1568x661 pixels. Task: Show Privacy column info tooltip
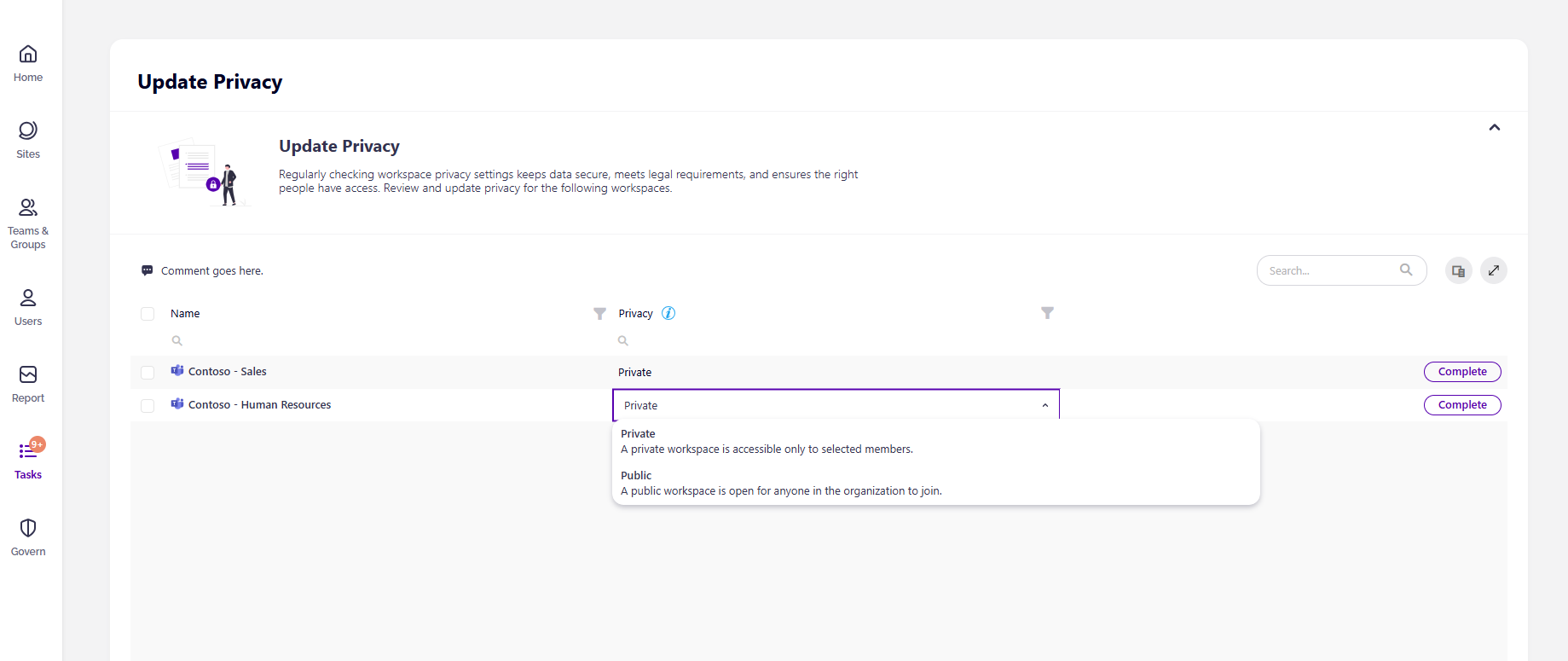point(668,313)
